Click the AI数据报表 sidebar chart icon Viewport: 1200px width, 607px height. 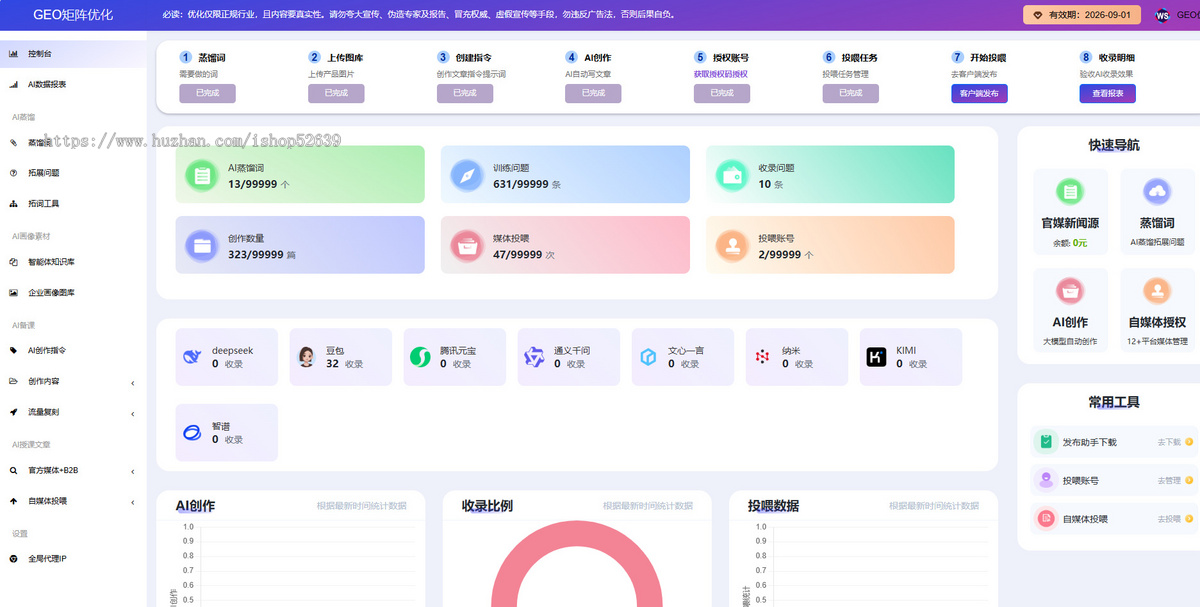coord(13,84)
